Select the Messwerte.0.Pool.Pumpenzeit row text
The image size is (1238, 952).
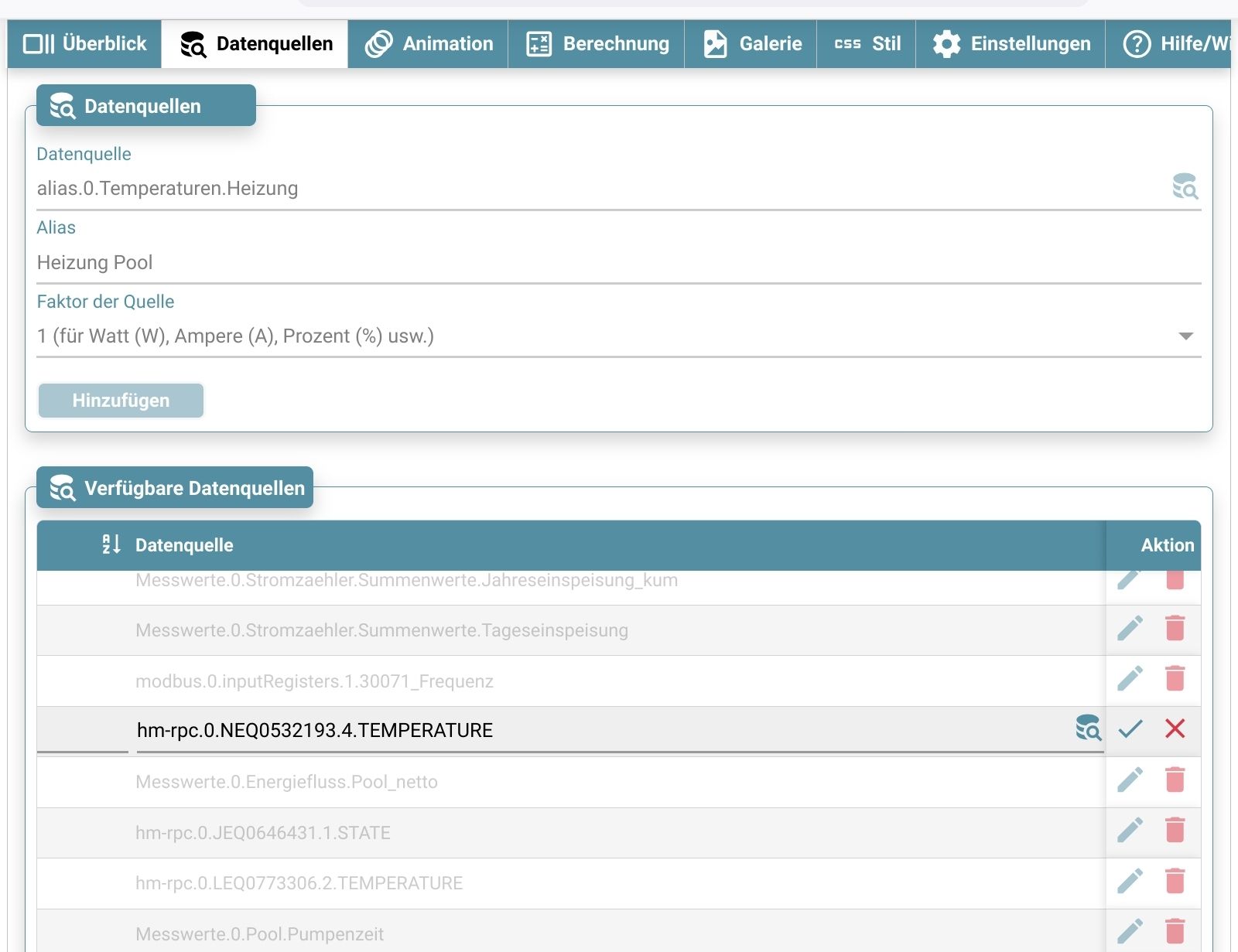(x=259, y=934)
